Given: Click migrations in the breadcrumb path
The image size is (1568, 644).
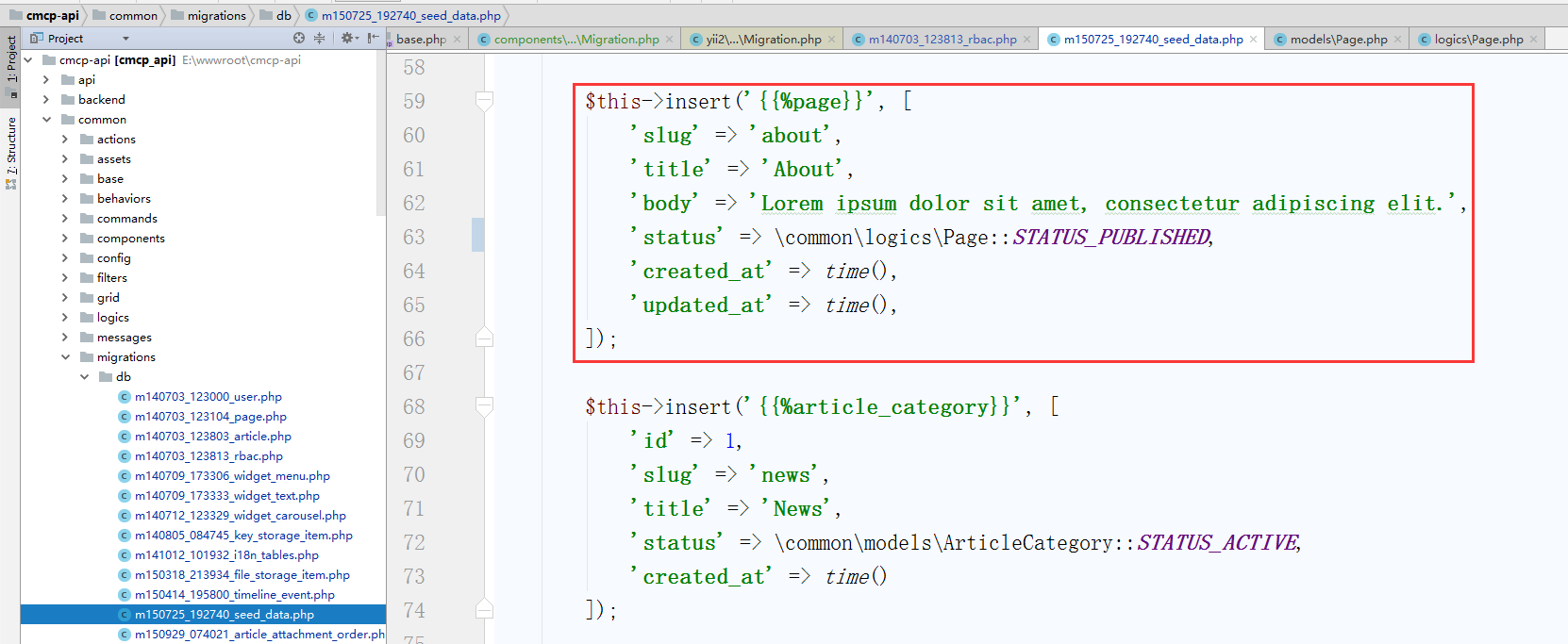Looking at the screenshot, I should [216, 16].
